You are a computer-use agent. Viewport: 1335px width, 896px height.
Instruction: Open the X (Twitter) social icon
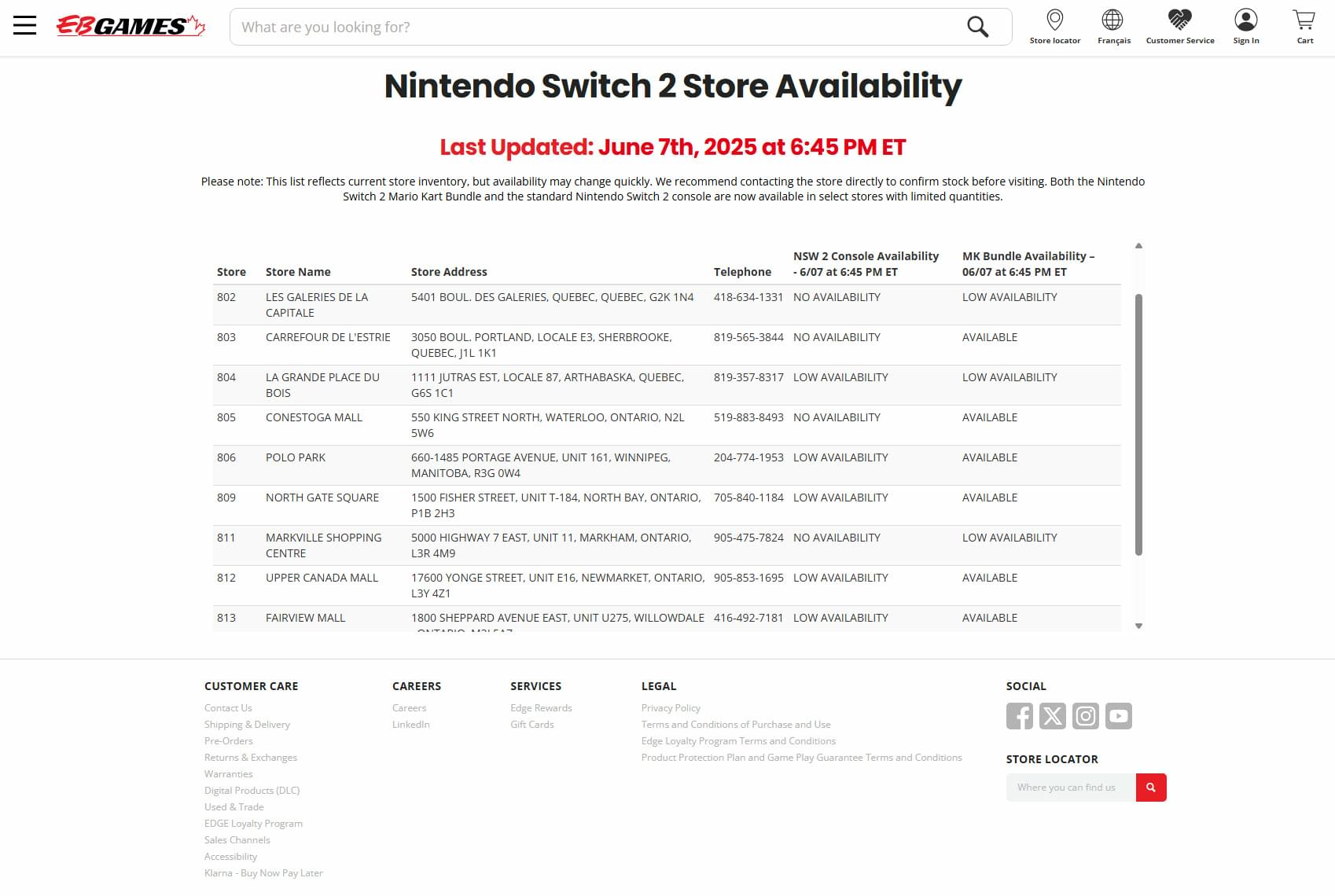tap(1053, 716)
